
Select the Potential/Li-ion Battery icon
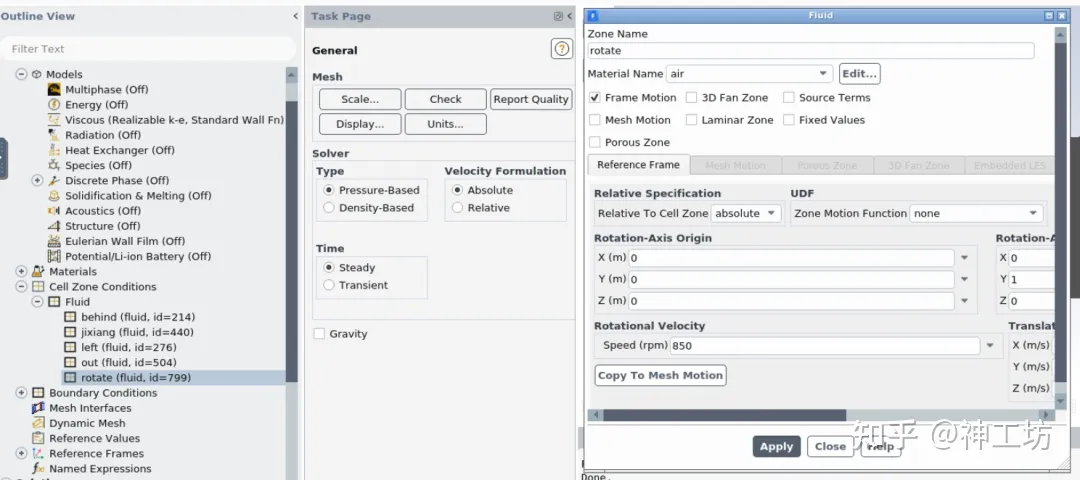54,256
